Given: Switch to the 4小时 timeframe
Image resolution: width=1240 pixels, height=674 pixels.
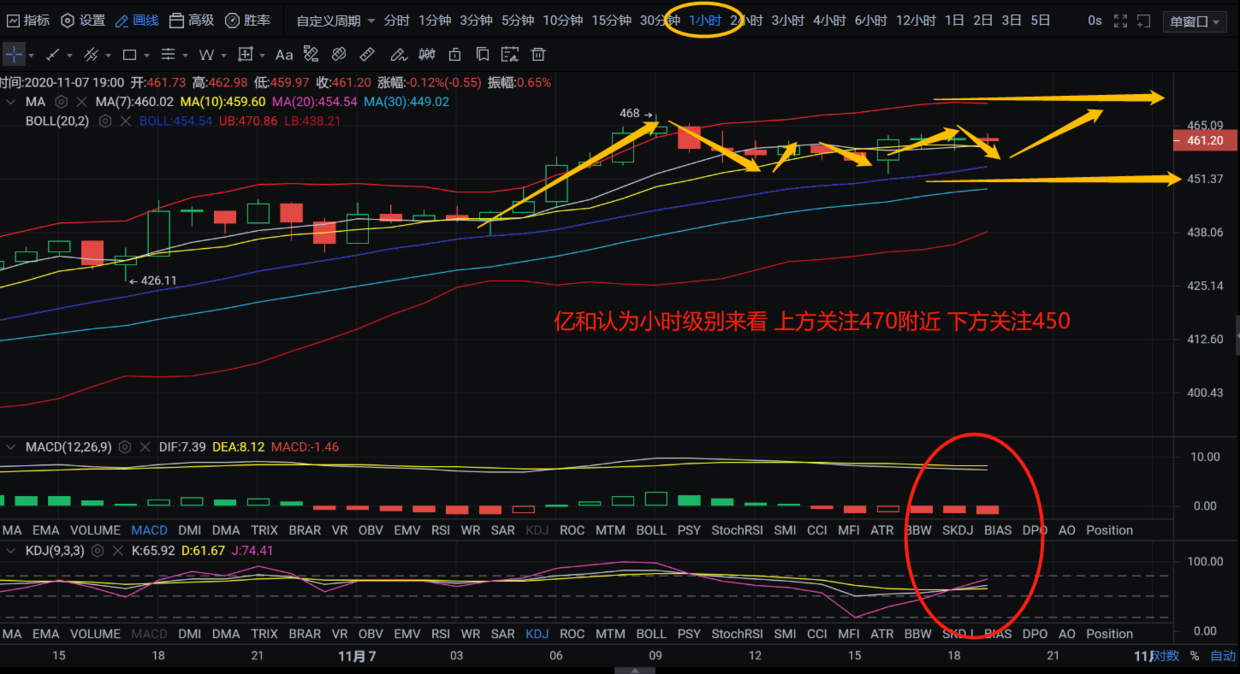Looking at the screenshot, I should 828,21.
